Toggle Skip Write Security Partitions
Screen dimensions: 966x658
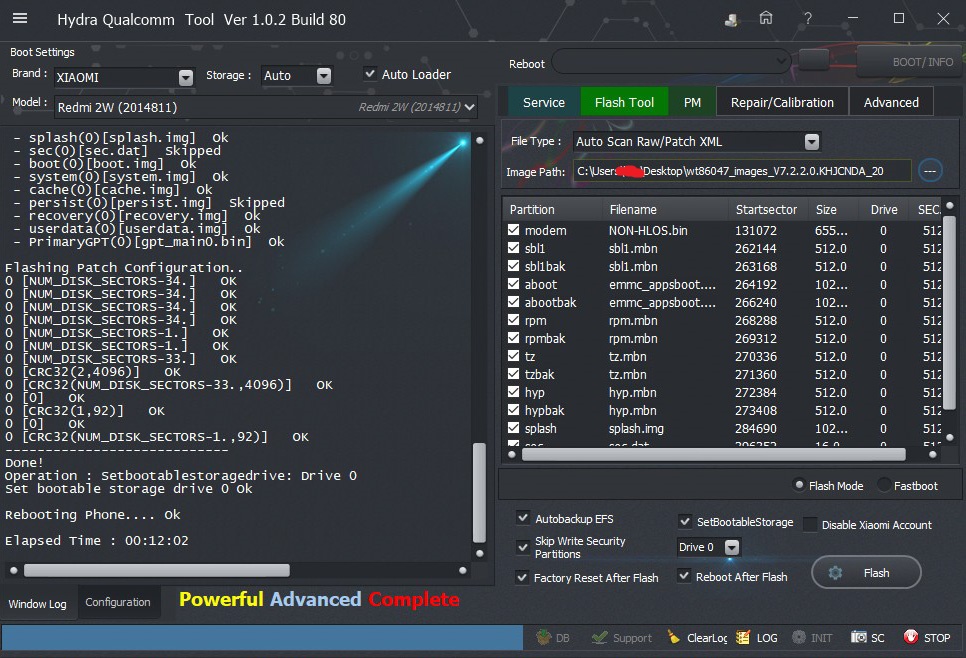click(x=523, y=546)
